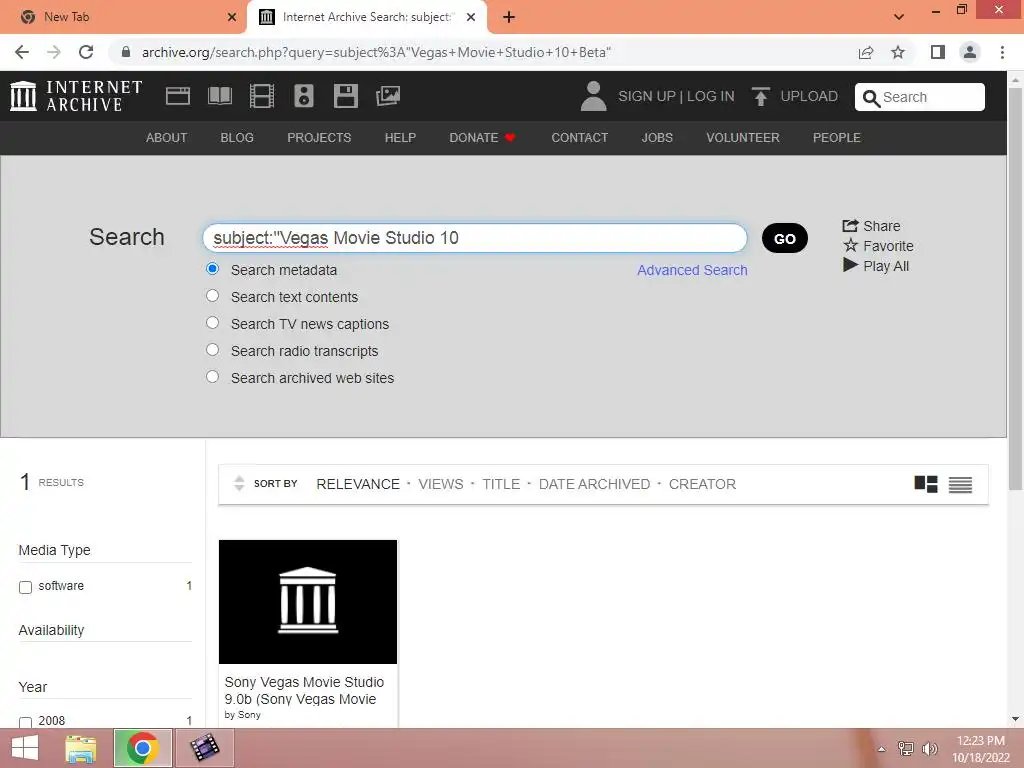
Task: Click the upload arrow icon
Action: click(760, 96)
